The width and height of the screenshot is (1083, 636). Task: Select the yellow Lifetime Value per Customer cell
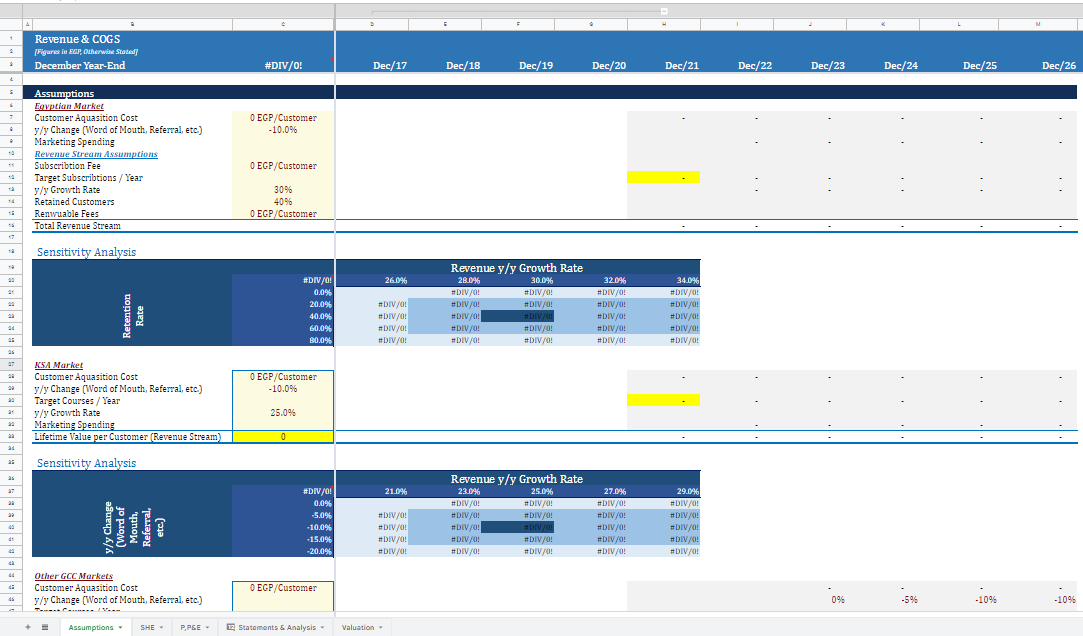pyautogui.click(x=283, y=436)
